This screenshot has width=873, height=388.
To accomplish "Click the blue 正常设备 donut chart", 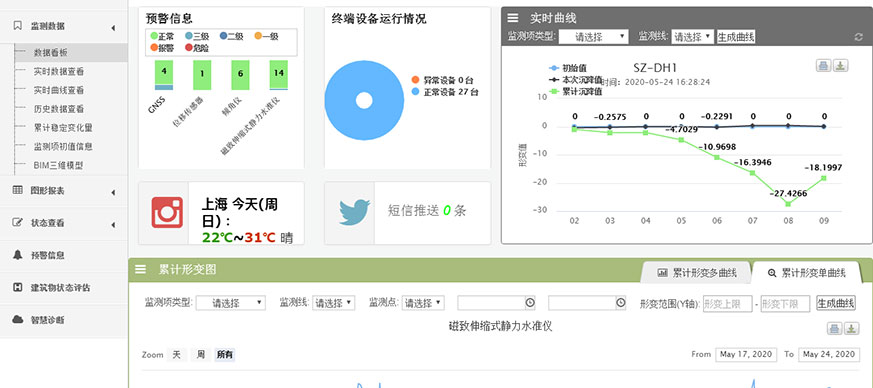I will pyautogui.click(x=364, y=101).
